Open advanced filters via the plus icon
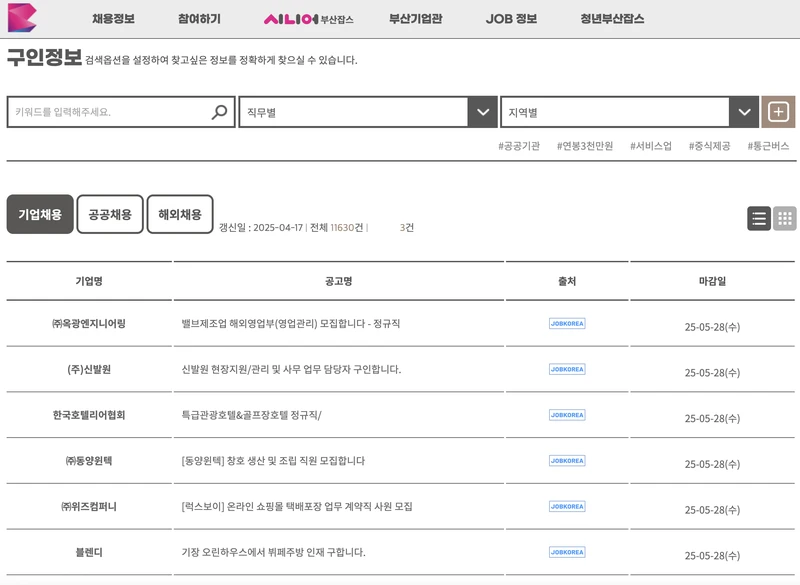The width and height of the screenshot is (800, 585). click(777, 109)
